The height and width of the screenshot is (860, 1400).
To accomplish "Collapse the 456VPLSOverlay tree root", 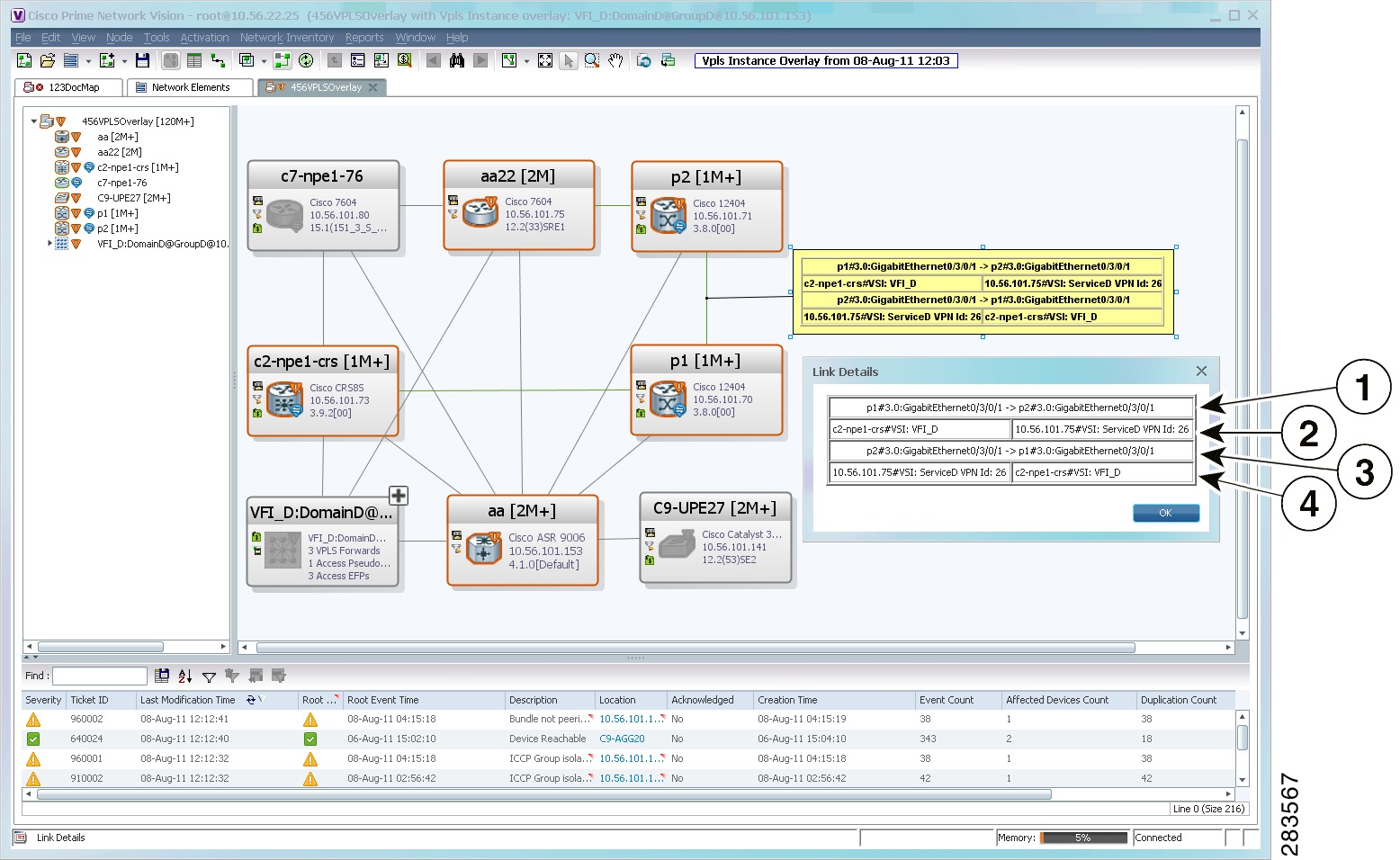I will click(x=34, y=121).
